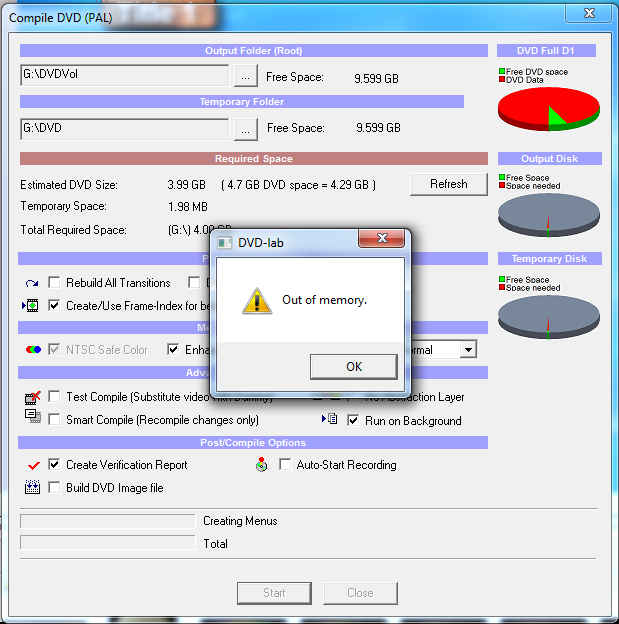Click the Start button

(274, 593)
